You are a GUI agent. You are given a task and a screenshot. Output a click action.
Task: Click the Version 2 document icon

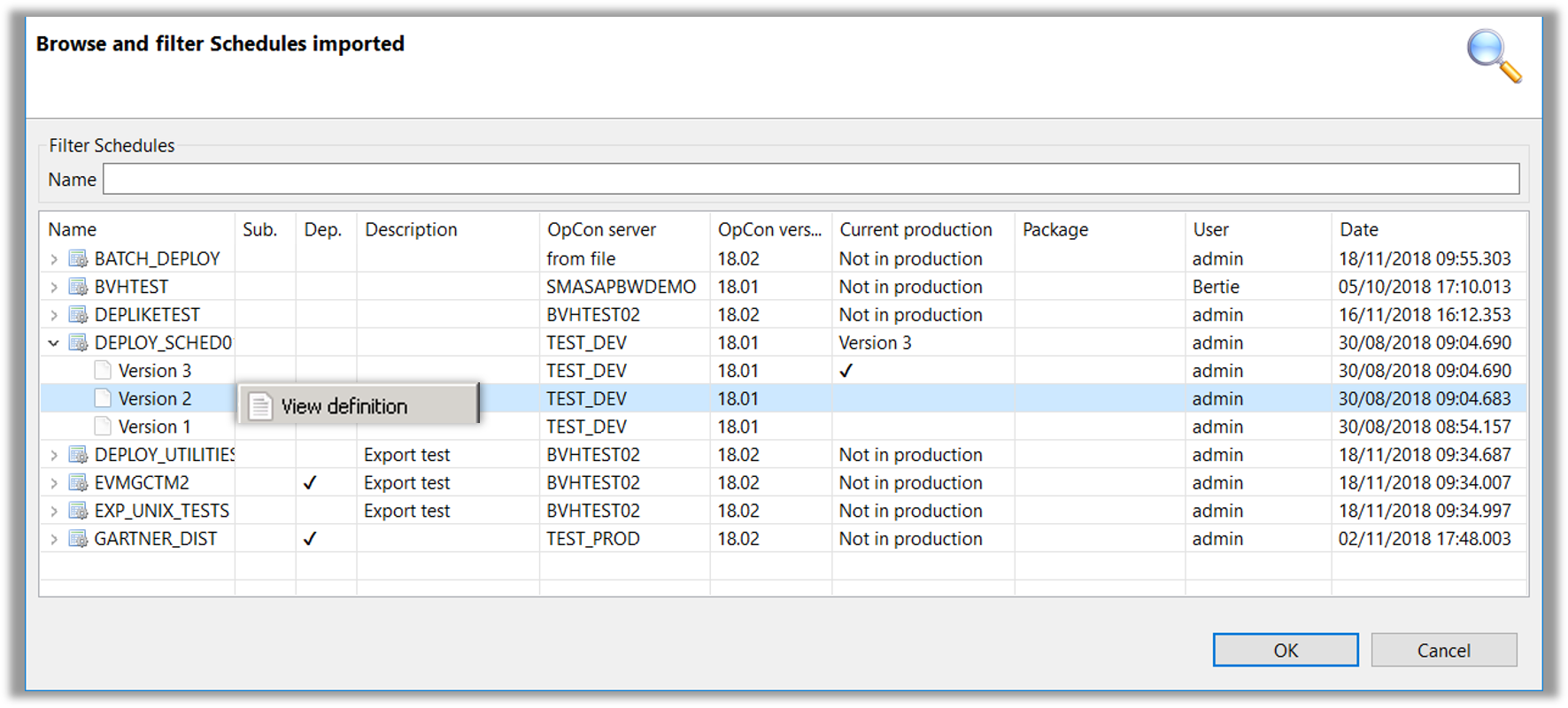coord(103,399)
